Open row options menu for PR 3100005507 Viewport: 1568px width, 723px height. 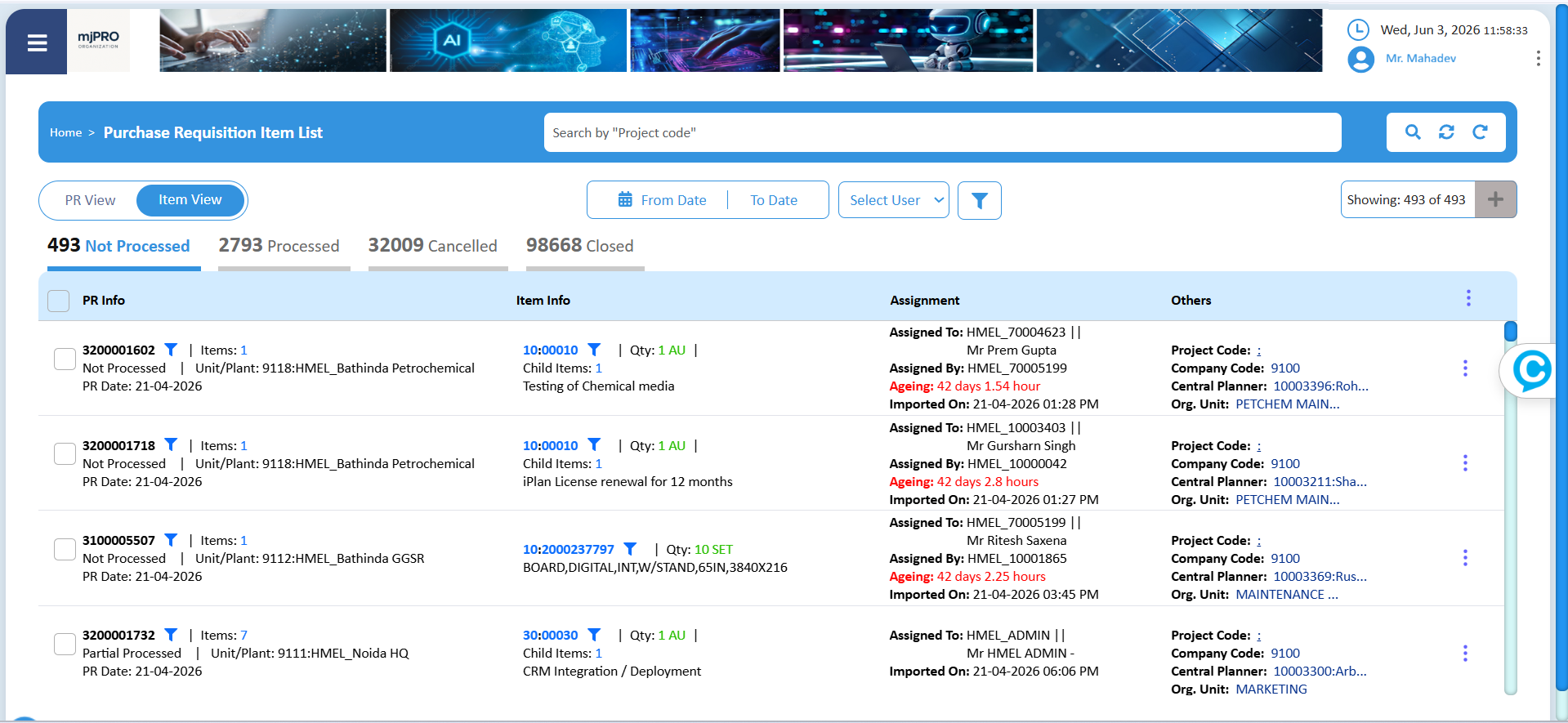click(x=1465, y=558)
